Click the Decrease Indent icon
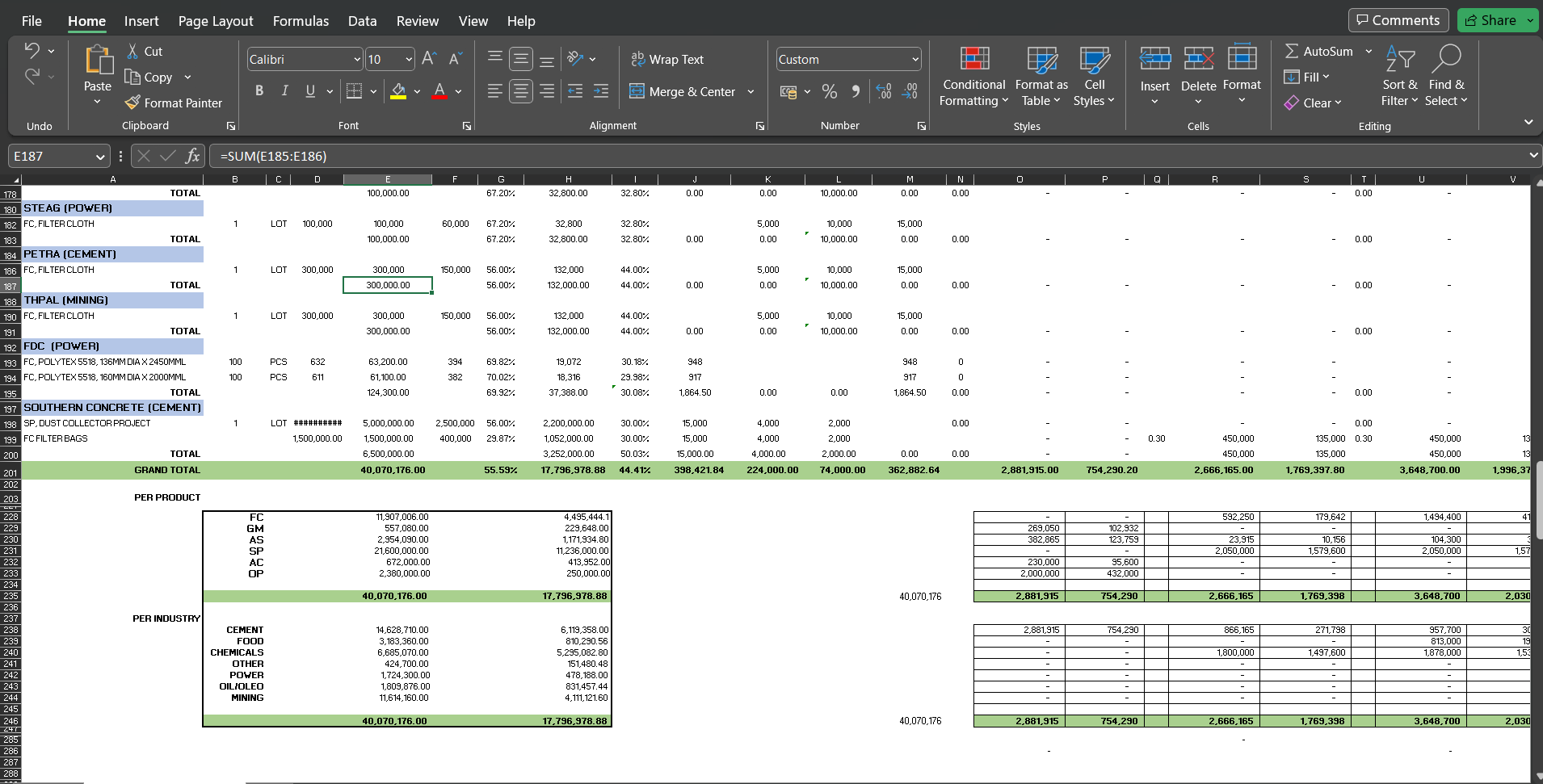This screenshot has height=784, width=1543. click(x=575, y=91)
